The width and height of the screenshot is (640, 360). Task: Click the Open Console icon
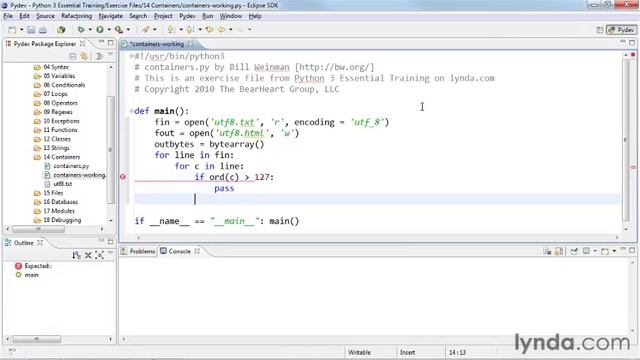[605, 251]
